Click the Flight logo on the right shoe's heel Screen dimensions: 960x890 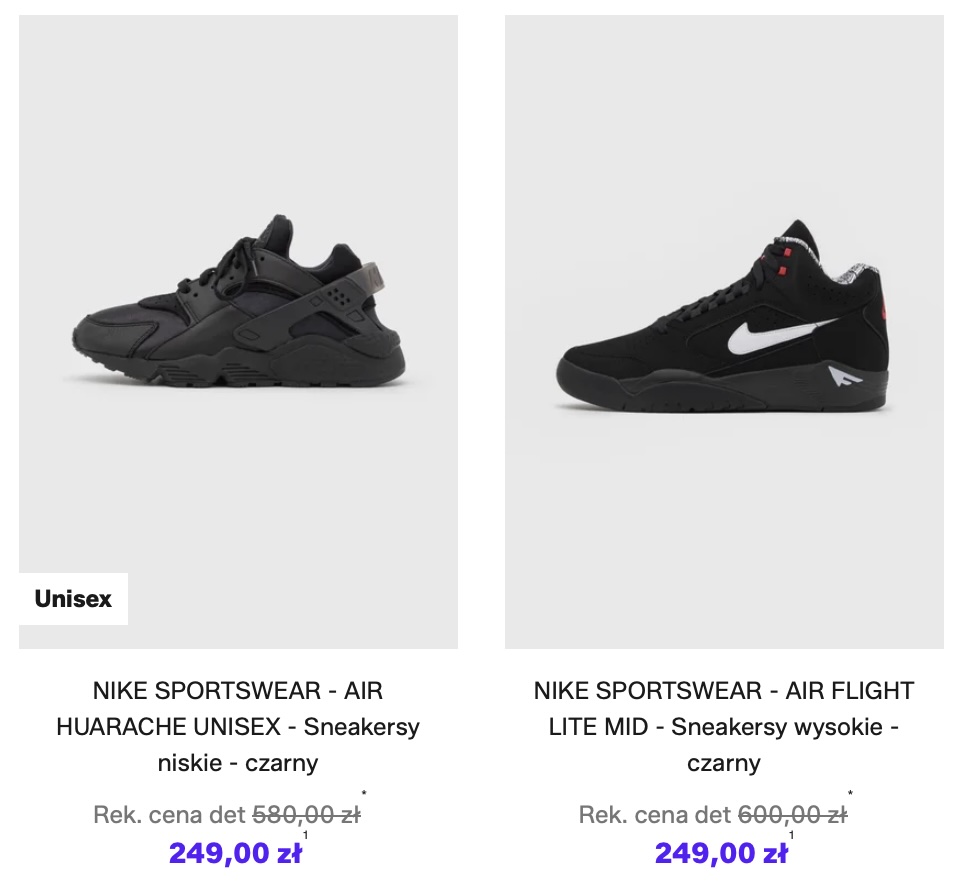[839, 379]
